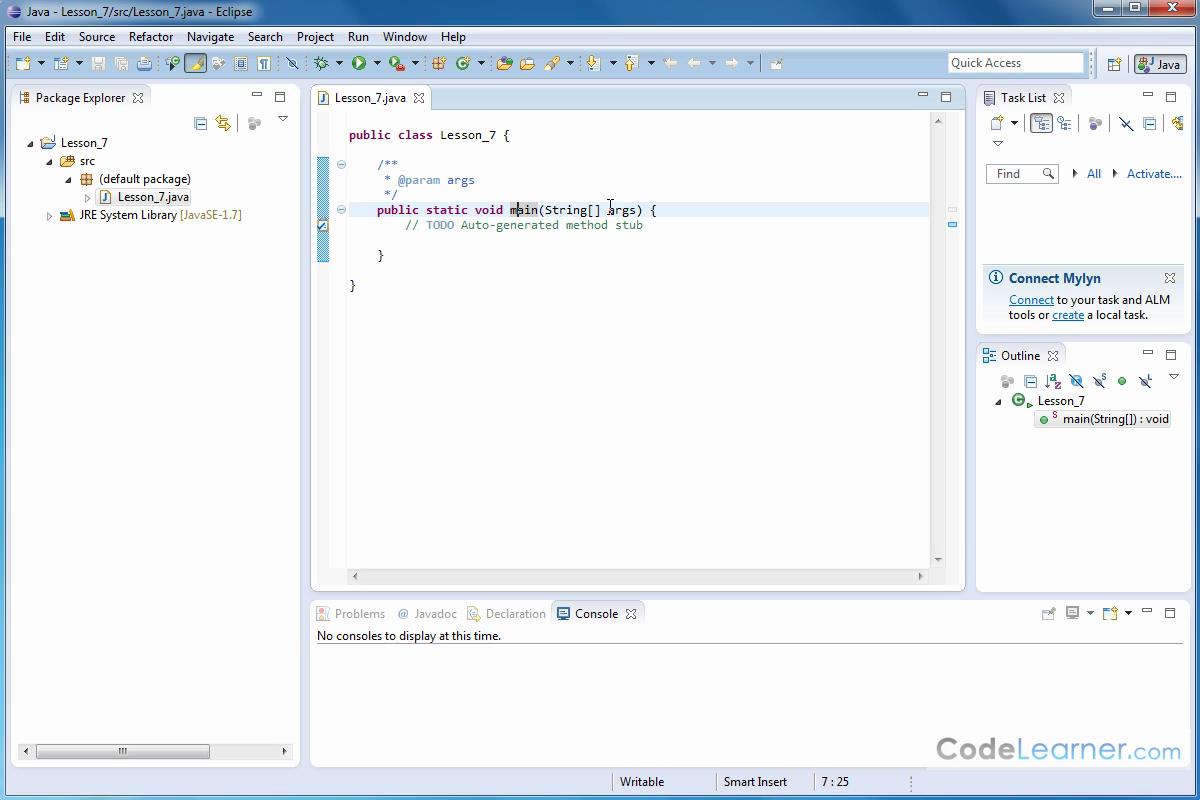The height and width of the screenshot is (800, 1200).
Task: Open Package Explorer view menu arrow
Action: click(x=283, y=119)
